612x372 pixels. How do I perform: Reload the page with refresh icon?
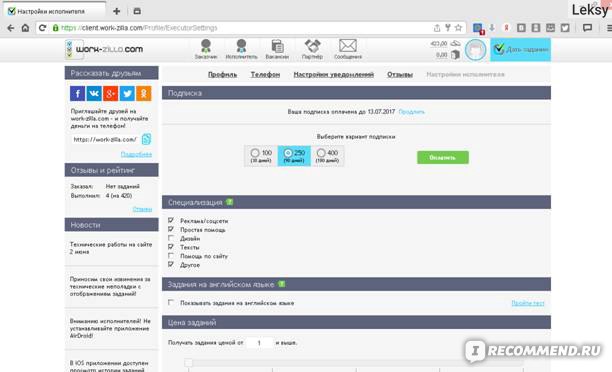click(43, 28)
